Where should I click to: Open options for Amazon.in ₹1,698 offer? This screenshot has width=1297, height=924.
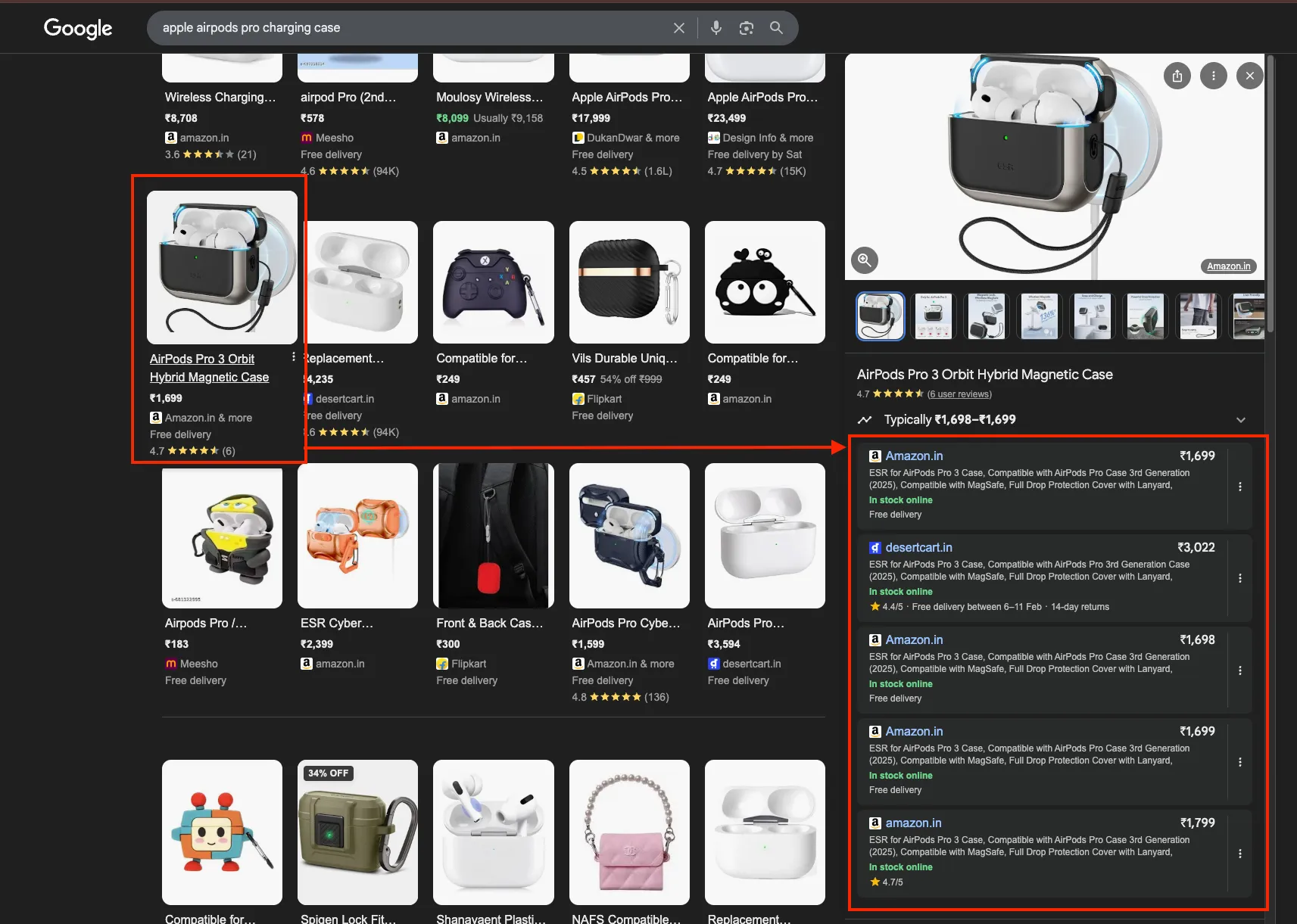1240,670
